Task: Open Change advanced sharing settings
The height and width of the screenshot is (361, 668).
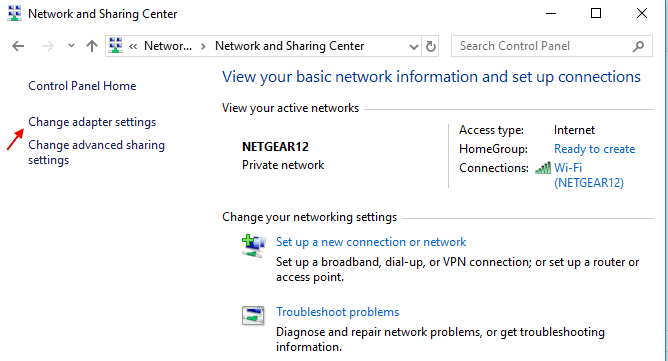Action: point(96,152)
